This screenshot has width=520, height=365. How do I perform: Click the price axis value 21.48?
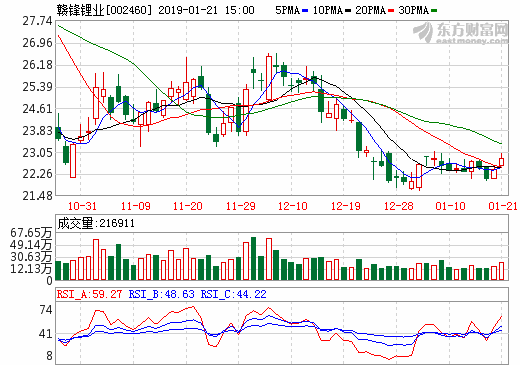pyautogui.click(x=37, y=196)
